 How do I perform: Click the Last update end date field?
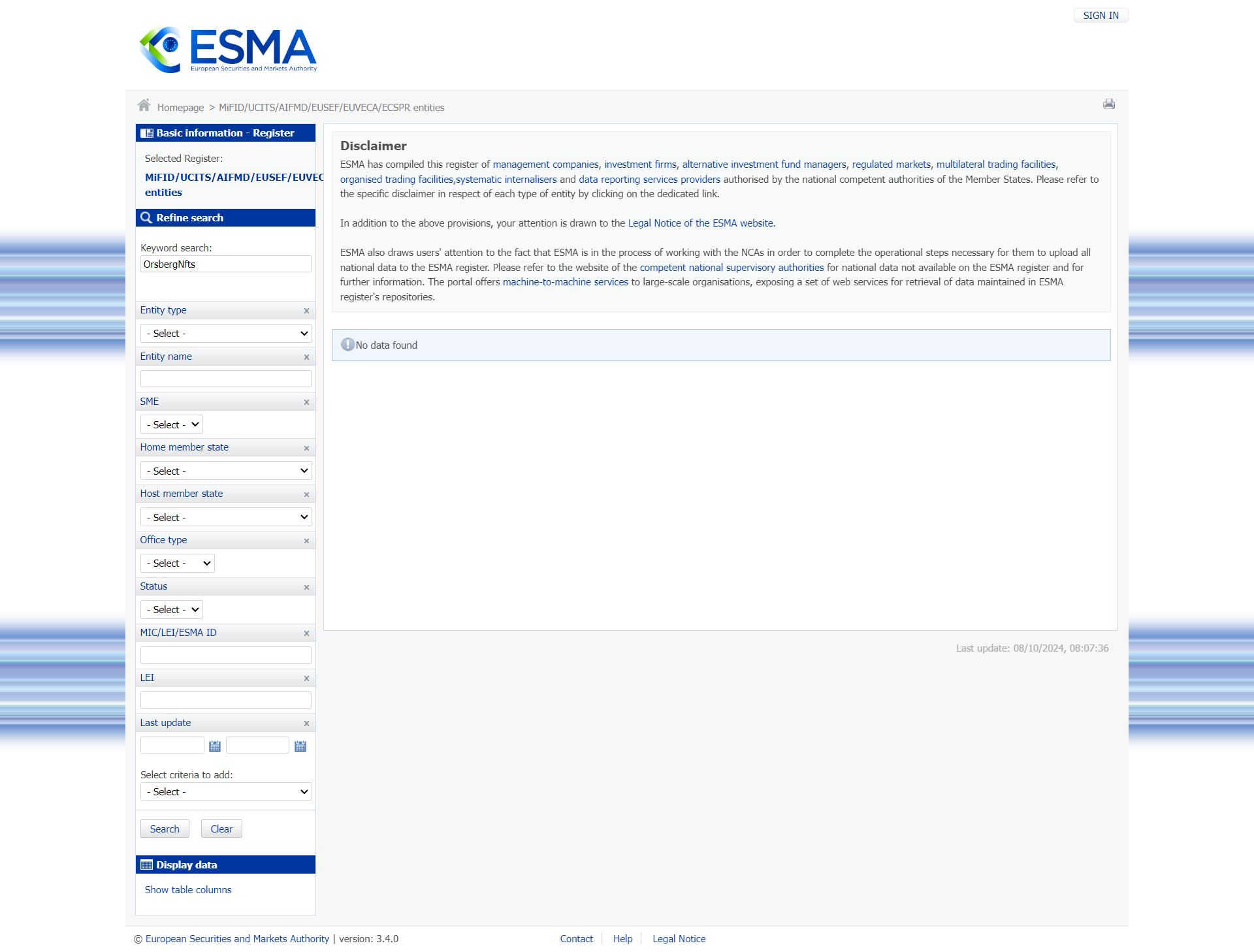pos(257,745)
